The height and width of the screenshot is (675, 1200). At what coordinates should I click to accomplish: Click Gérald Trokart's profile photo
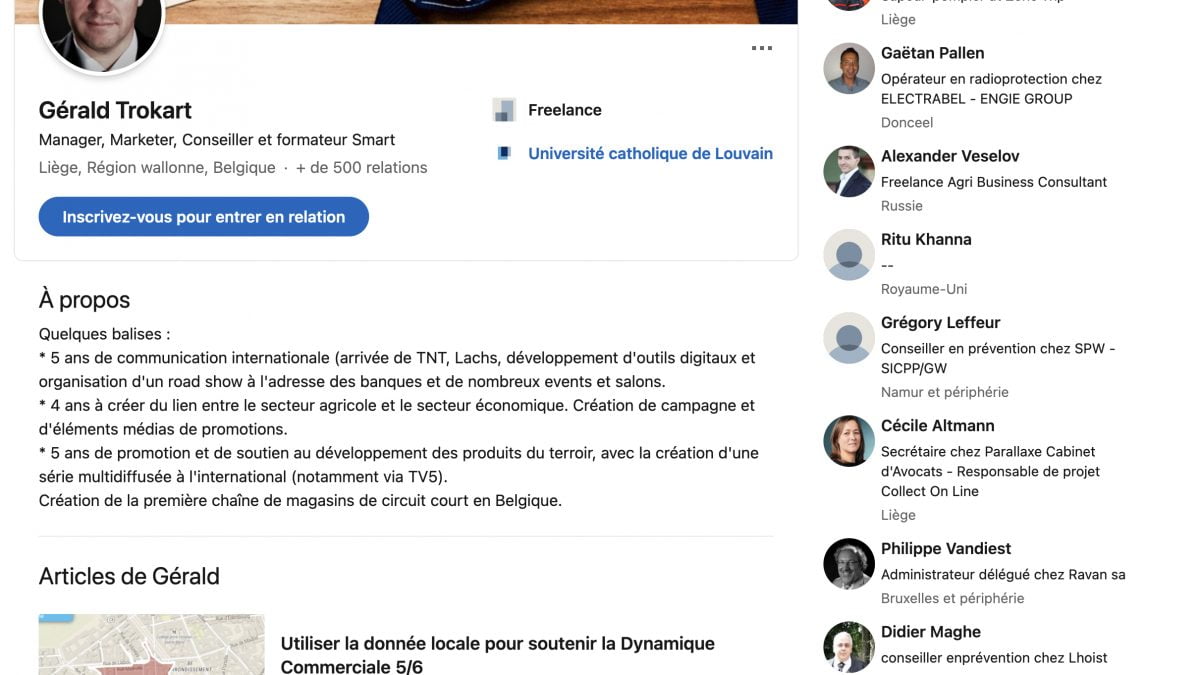point(102,30)
